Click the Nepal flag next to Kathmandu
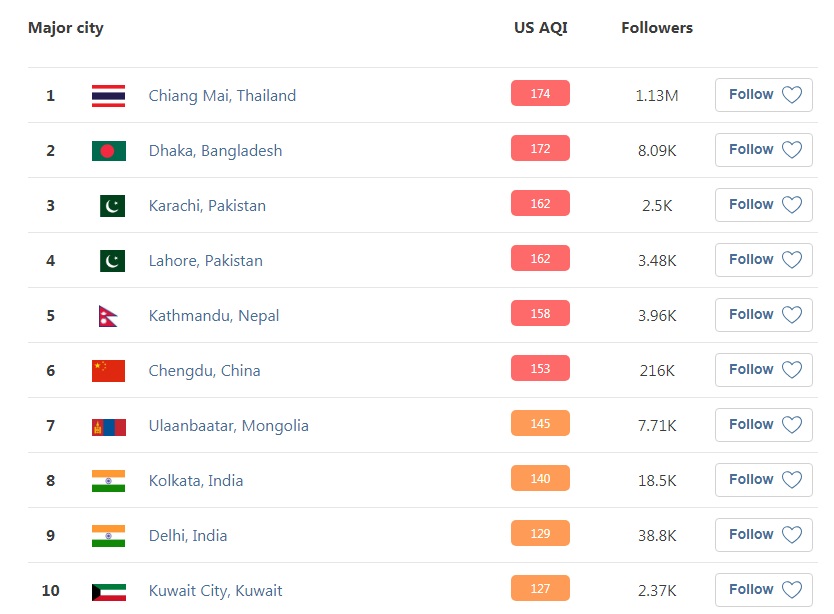This screenshot has width=834, height=614. point(107,316)
